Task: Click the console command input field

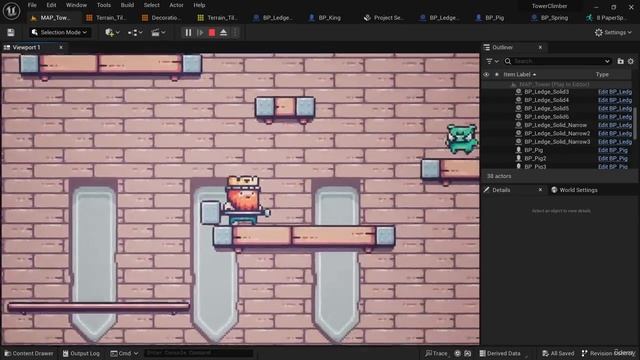Action: 199,353
